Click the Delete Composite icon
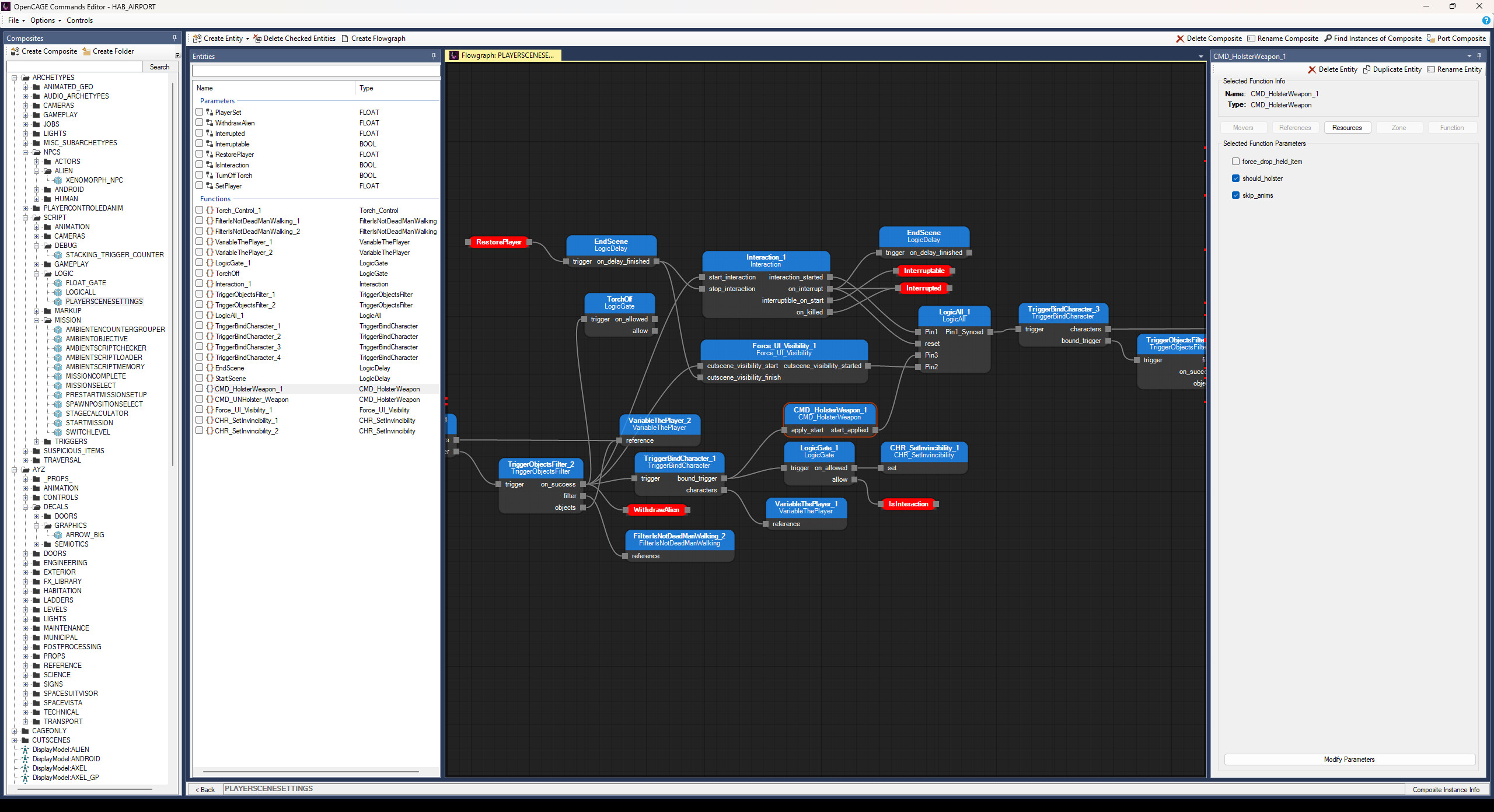The height and width of the screenshot is (812, 1494). [x=1180, y=38]
